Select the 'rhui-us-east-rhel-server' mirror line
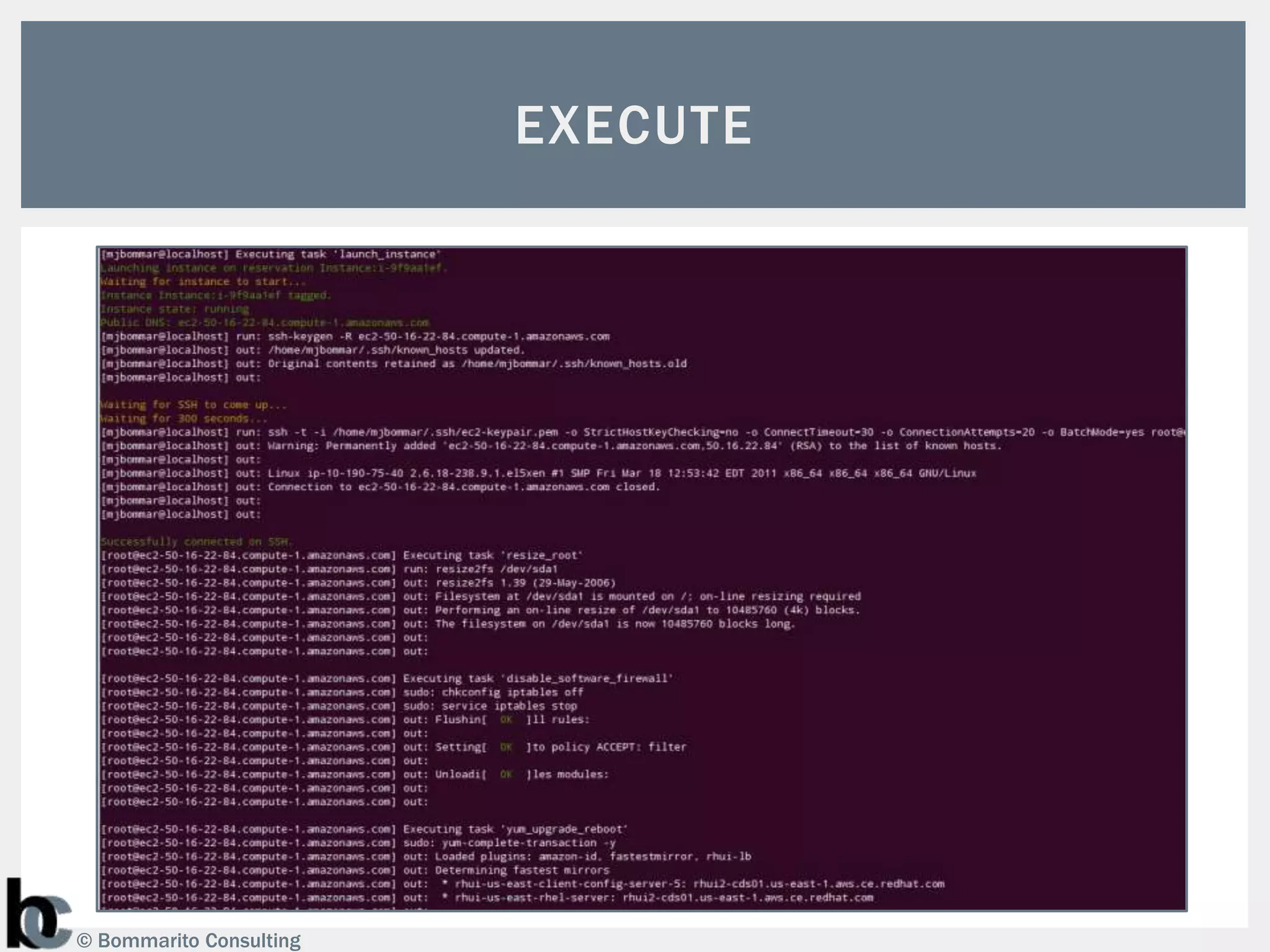The image size is (1270, 952). [x=487, y=897]
